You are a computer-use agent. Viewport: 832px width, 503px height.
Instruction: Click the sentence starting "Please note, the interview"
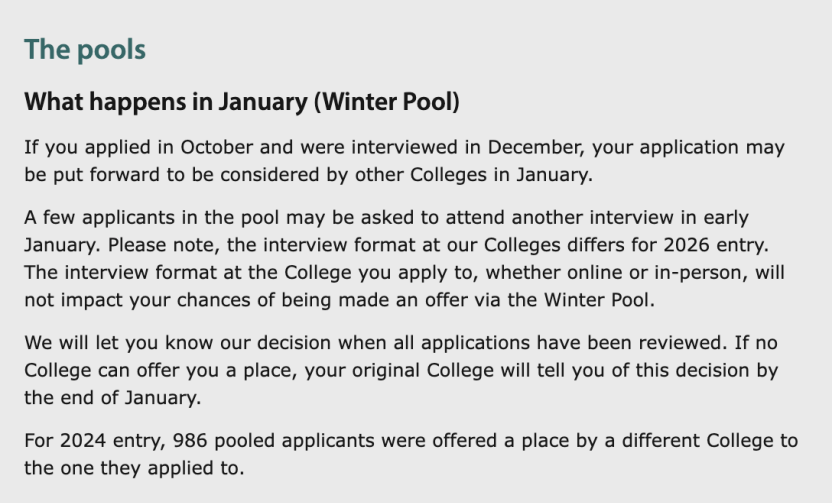click(x=438, y=245)
